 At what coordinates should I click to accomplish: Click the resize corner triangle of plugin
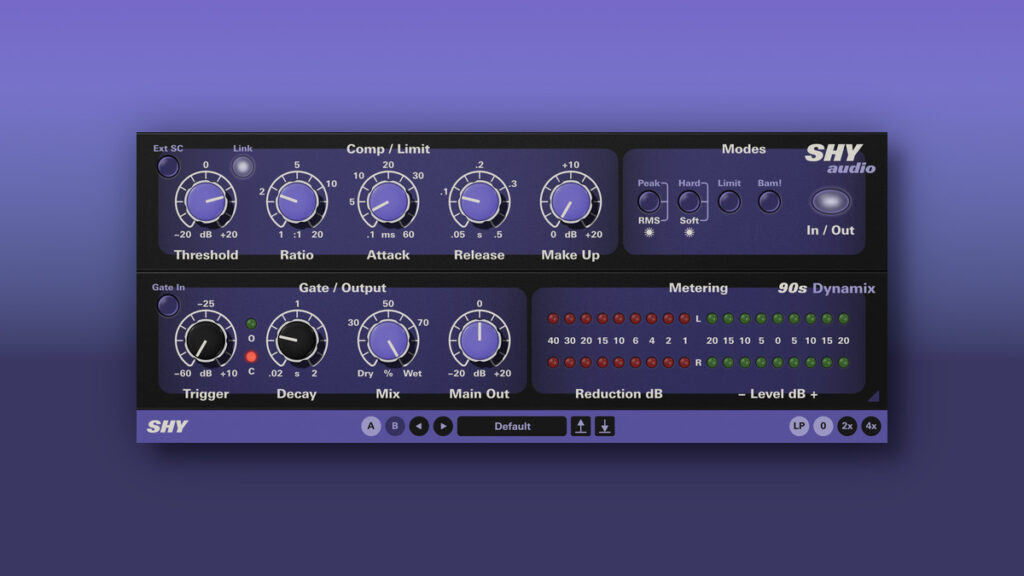872,396
